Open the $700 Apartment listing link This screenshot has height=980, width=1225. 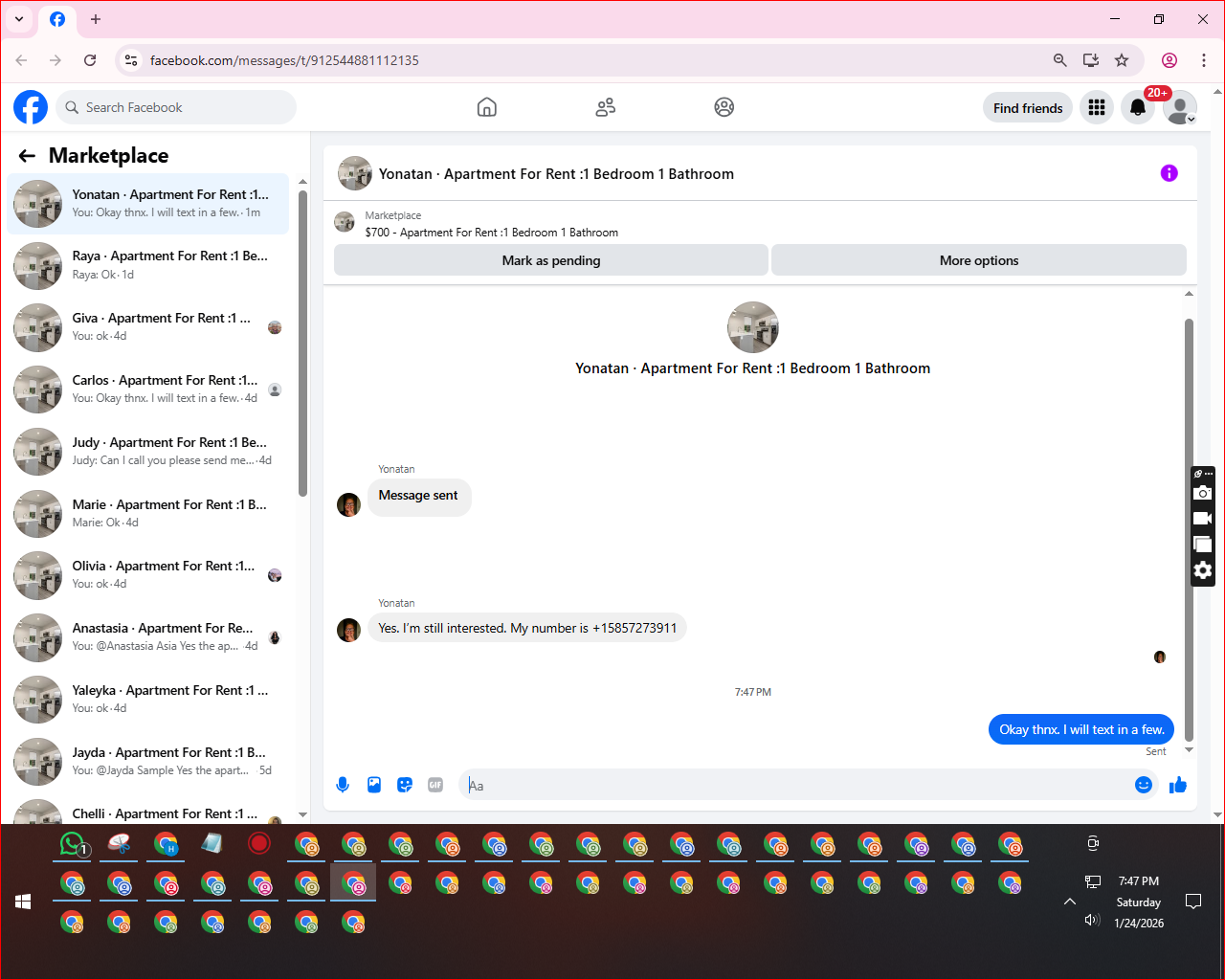pyautogui.click(x=491, y=233)
